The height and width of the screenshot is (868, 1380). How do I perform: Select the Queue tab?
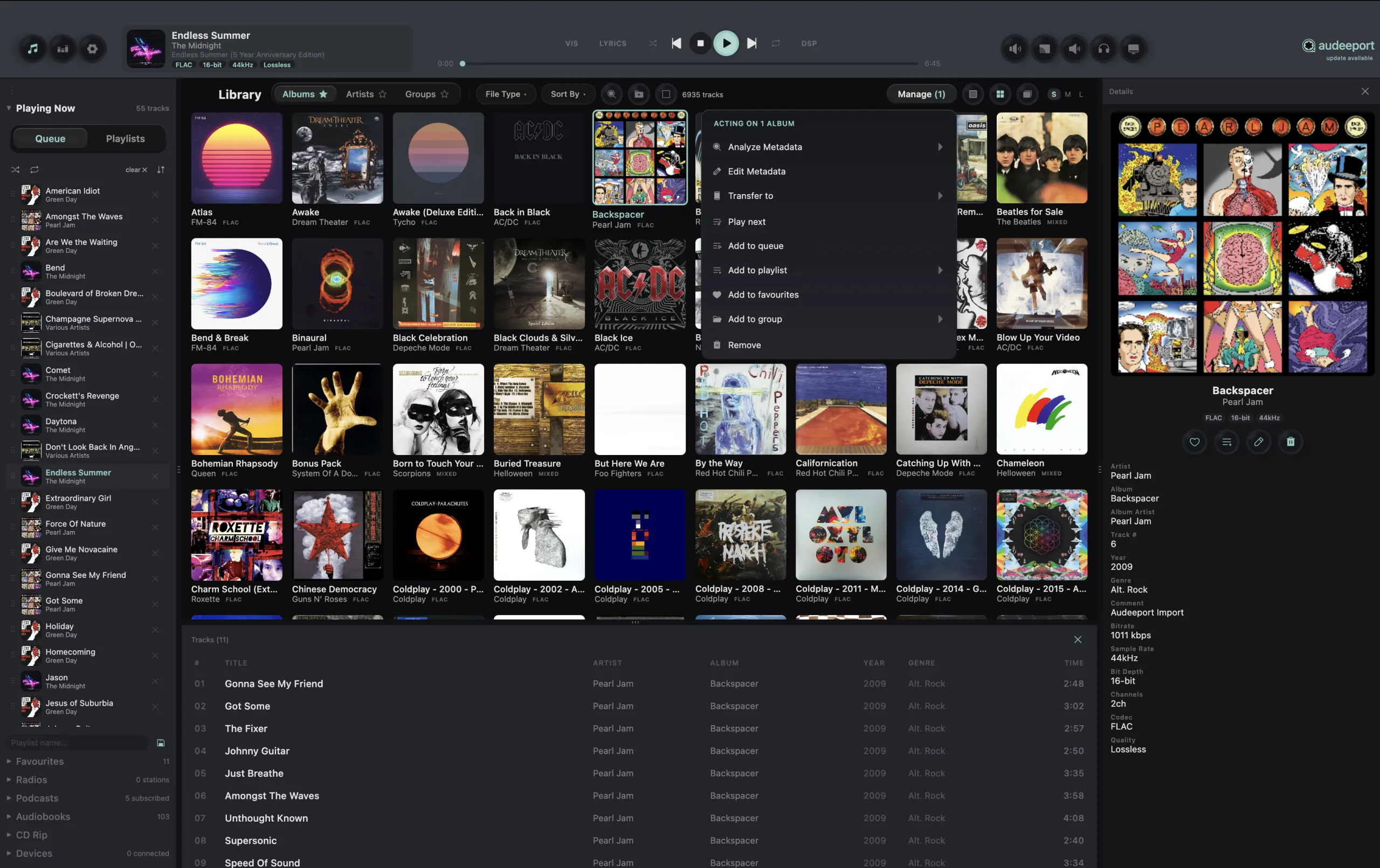(x=50, y=139)
